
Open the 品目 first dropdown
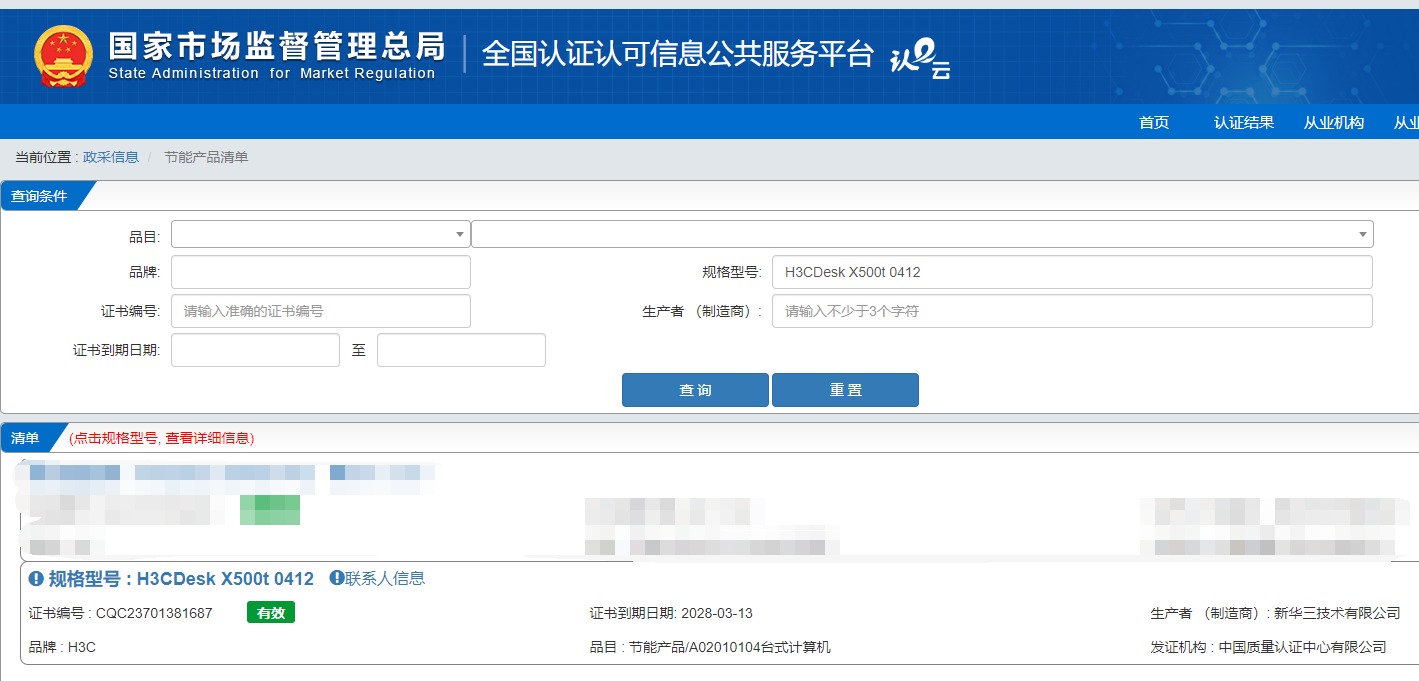tap(321, 234)
